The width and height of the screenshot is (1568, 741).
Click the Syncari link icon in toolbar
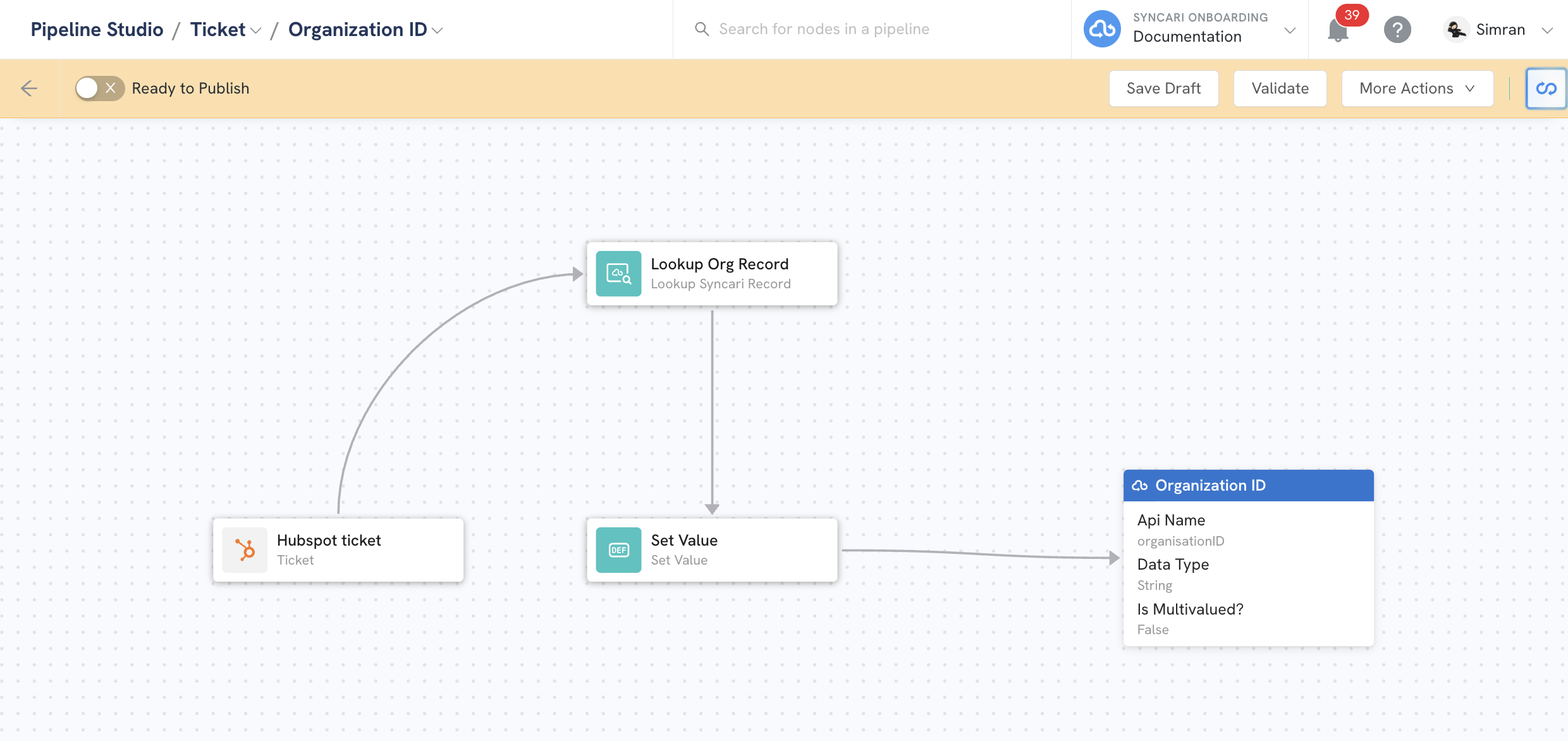1546,89
